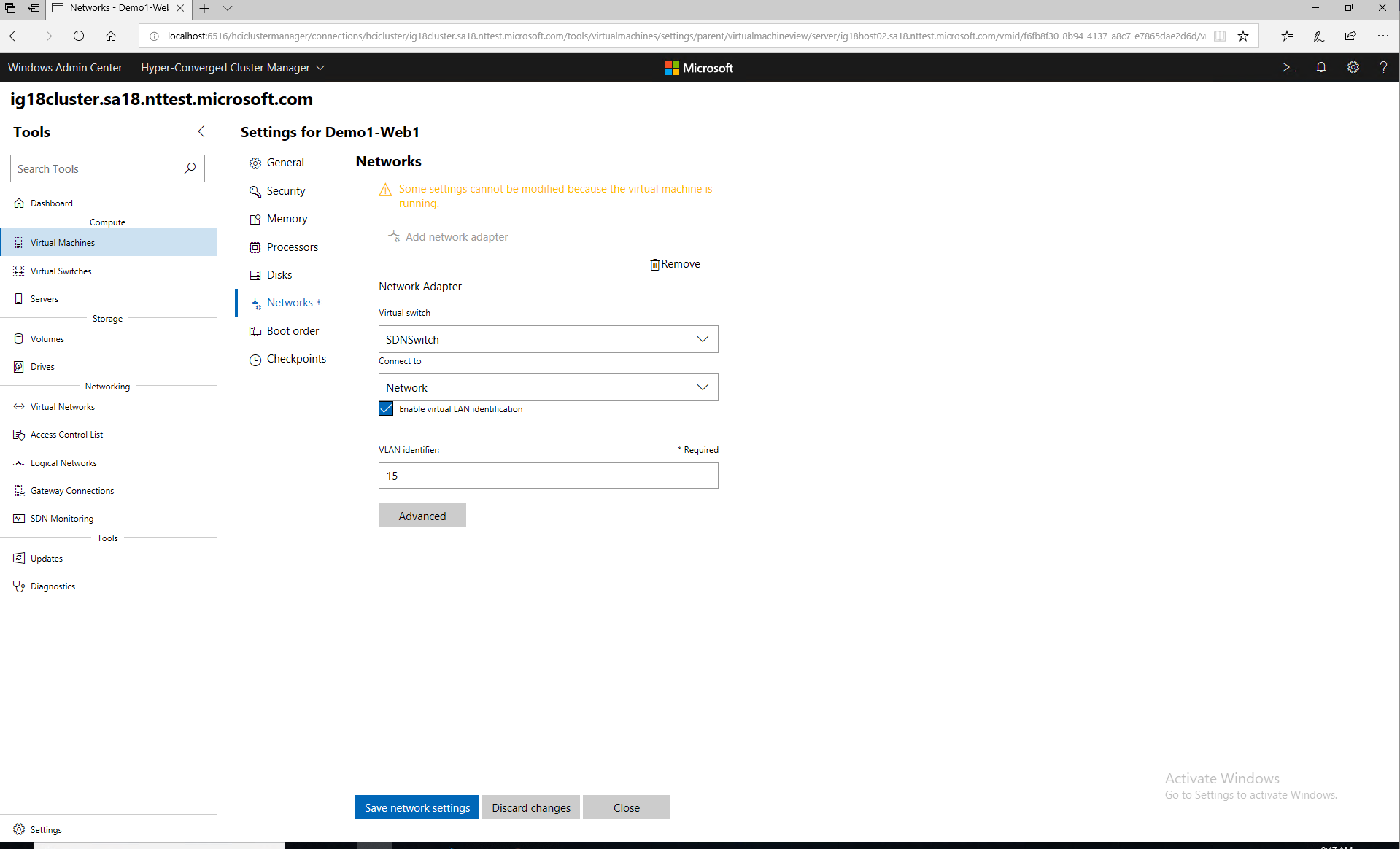Click the Share page icon
The image size is (1400, 849).
point(1350,36)
